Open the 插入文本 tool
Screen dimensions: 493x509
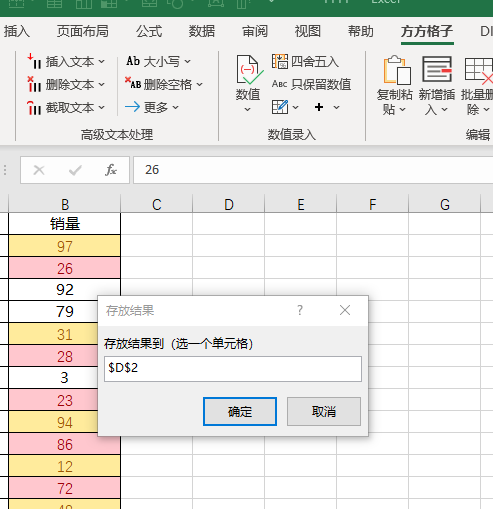coord(66,62)
